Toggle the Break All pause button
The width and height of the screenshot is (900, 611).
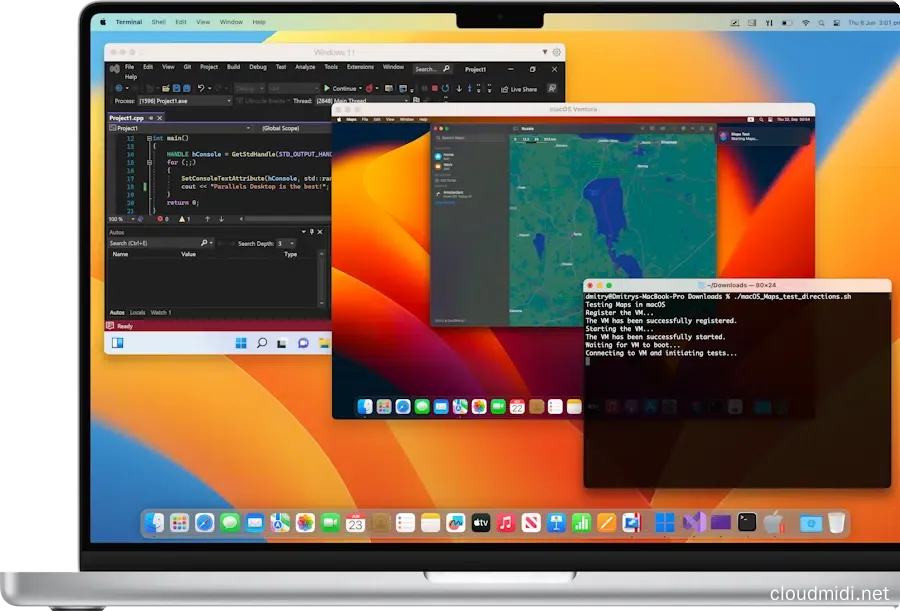pyautogui.click(x=424, y=88)
